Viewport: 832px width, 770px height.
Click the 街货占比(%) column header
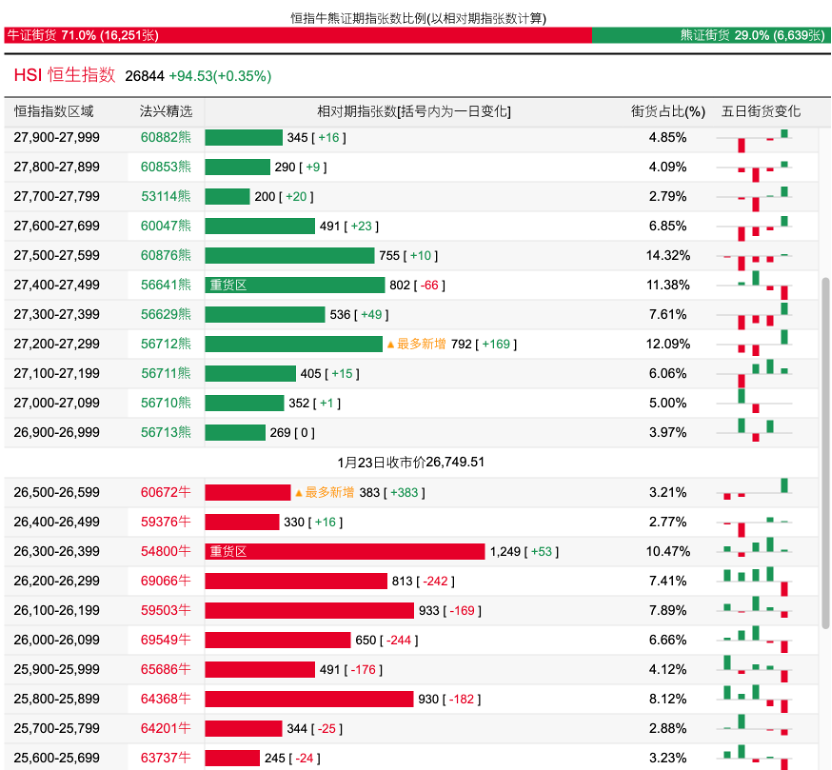click(x=668, y=111)
